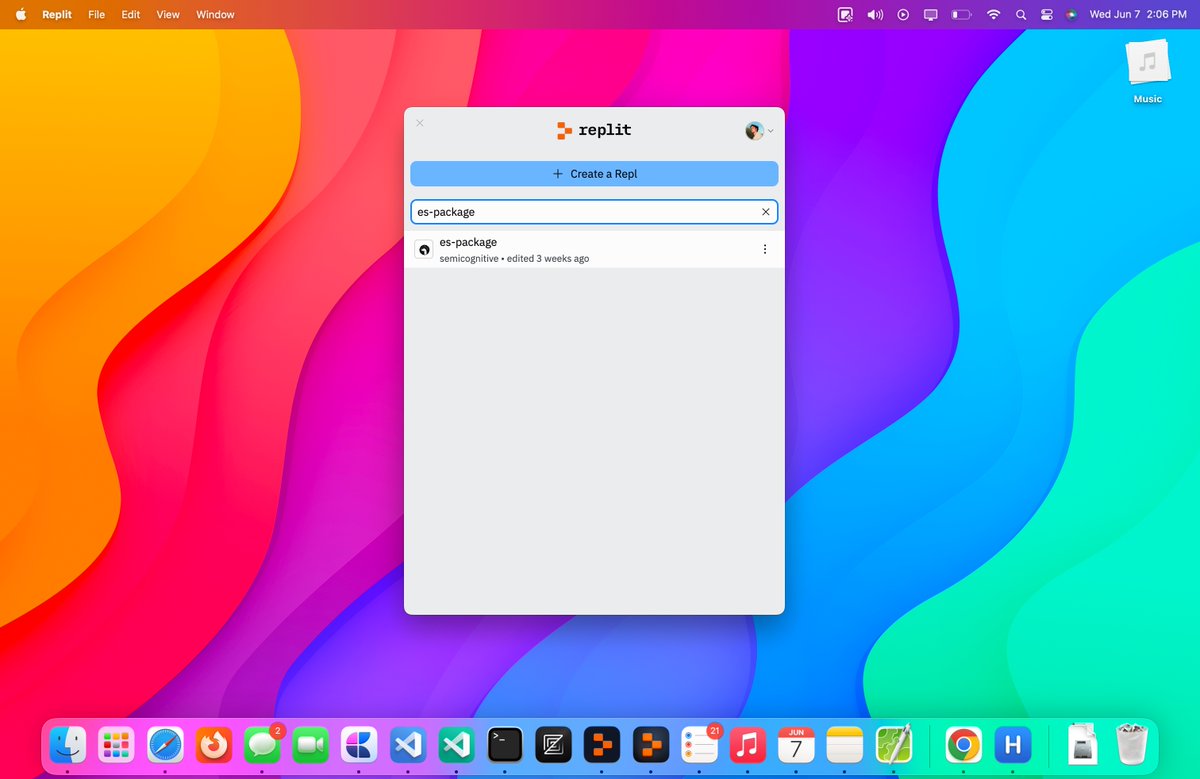Screen dimensions: 1200x779
Task: Open Calendar showing Jun 7
Action: 796,745
